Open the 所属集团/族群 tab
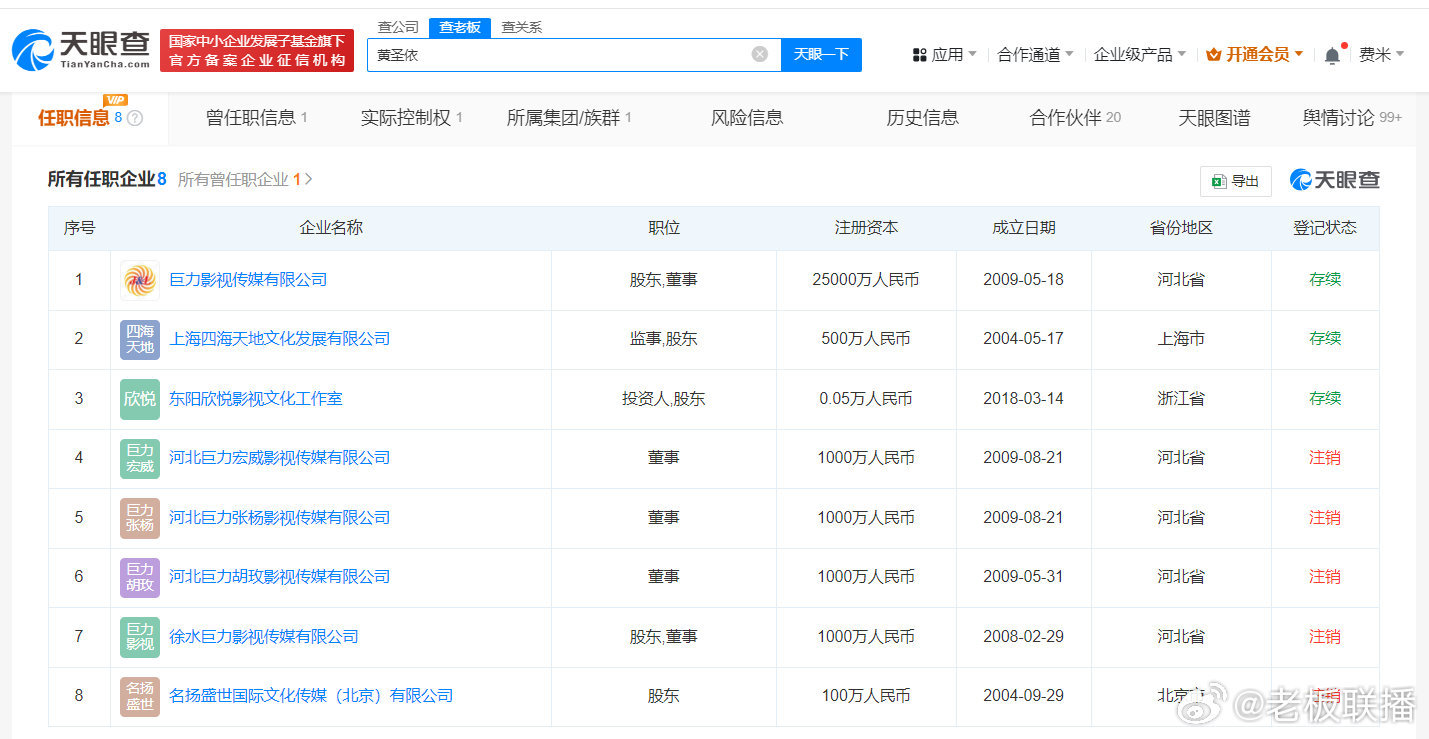Viewport: 1429px width, 739px height. pos(569,118)
